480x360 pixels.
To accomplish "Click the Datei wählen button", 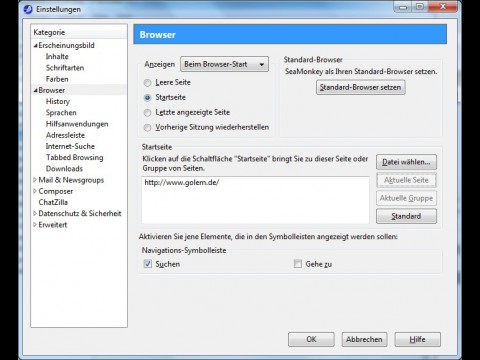I will [406, 162].
